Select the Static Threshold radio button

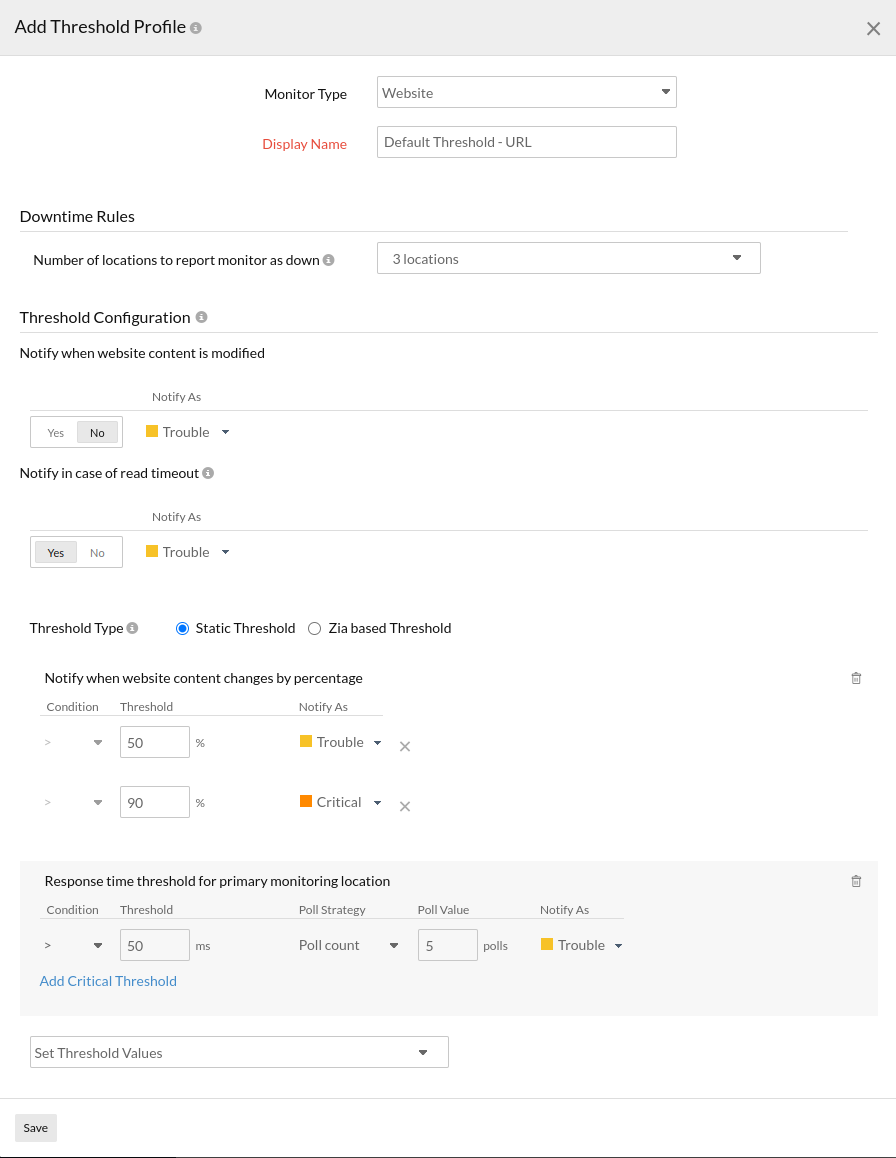coord(182,629)
